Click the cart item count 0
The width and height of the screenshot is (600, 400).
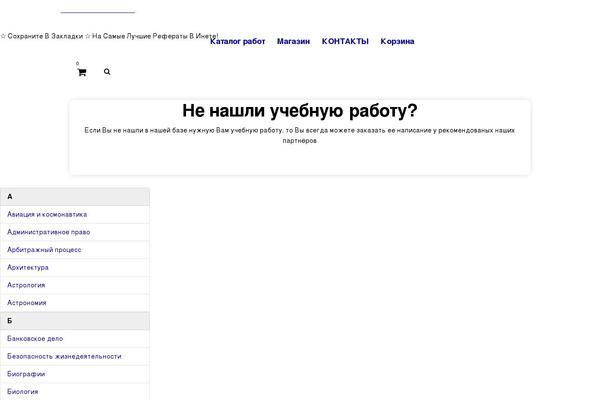(77, 63)
